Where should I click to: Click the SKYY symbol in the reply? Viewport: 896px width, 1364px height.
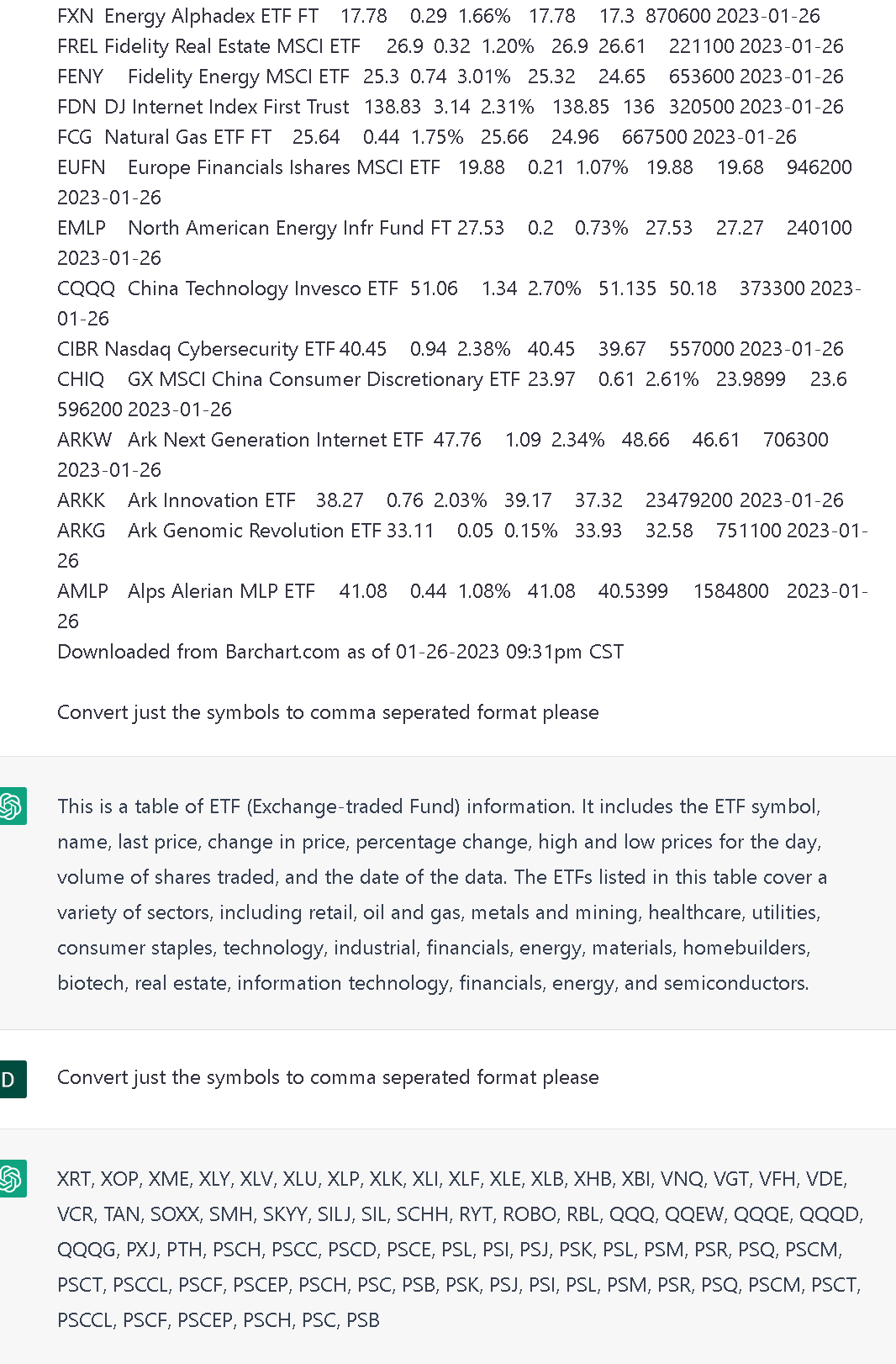285,1214
